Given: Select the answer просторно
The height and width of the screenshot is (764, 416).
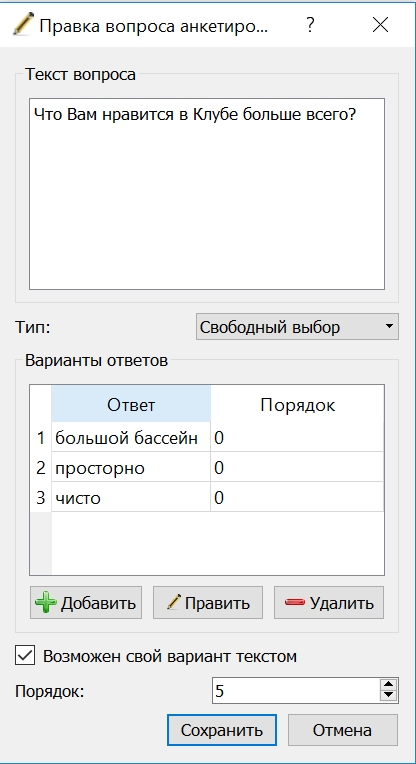Looking at the screenshot, I should (x=131, y=468).
